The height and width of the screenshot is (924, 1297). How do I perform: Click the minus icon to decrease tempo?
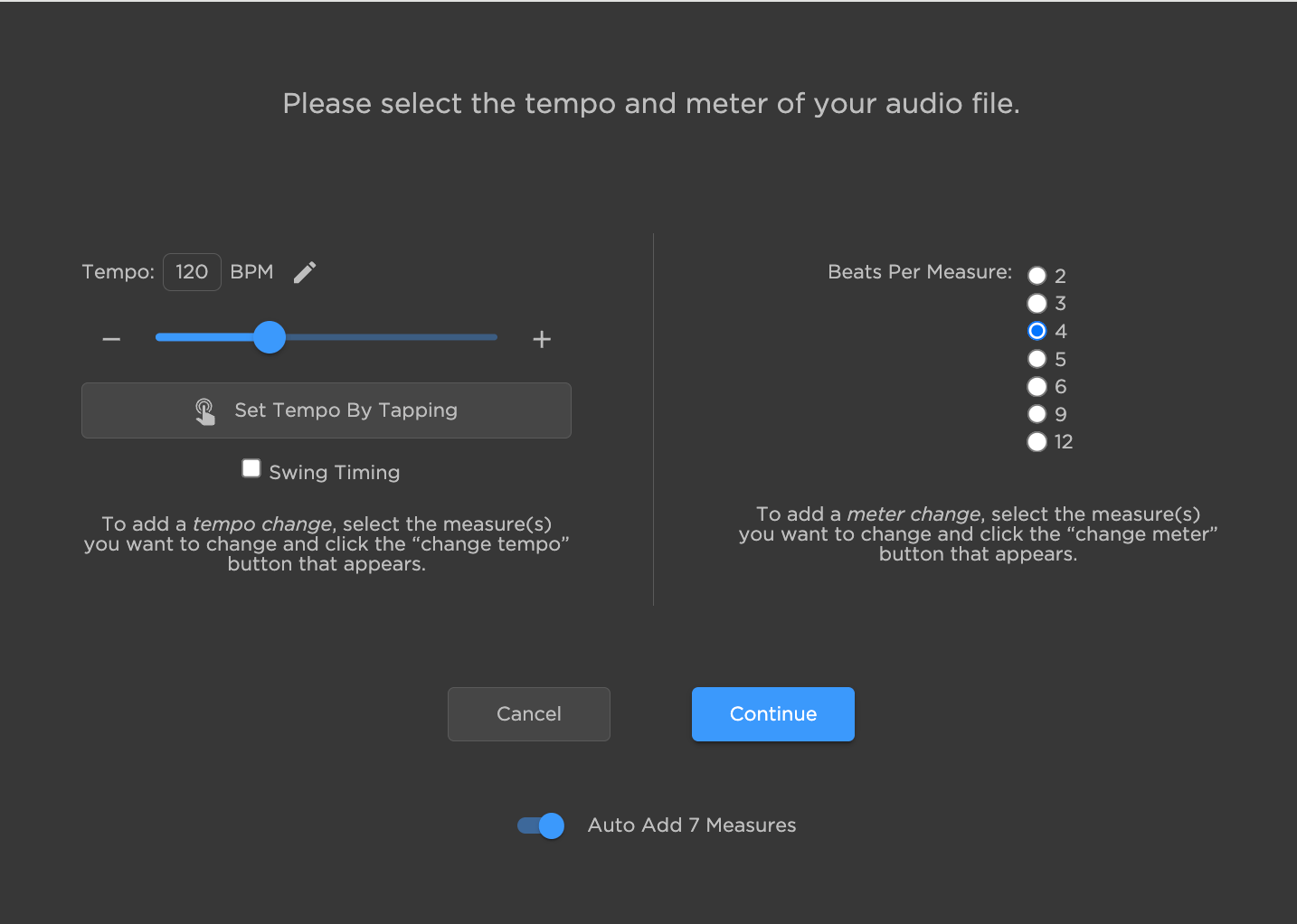tap(110, 339)
